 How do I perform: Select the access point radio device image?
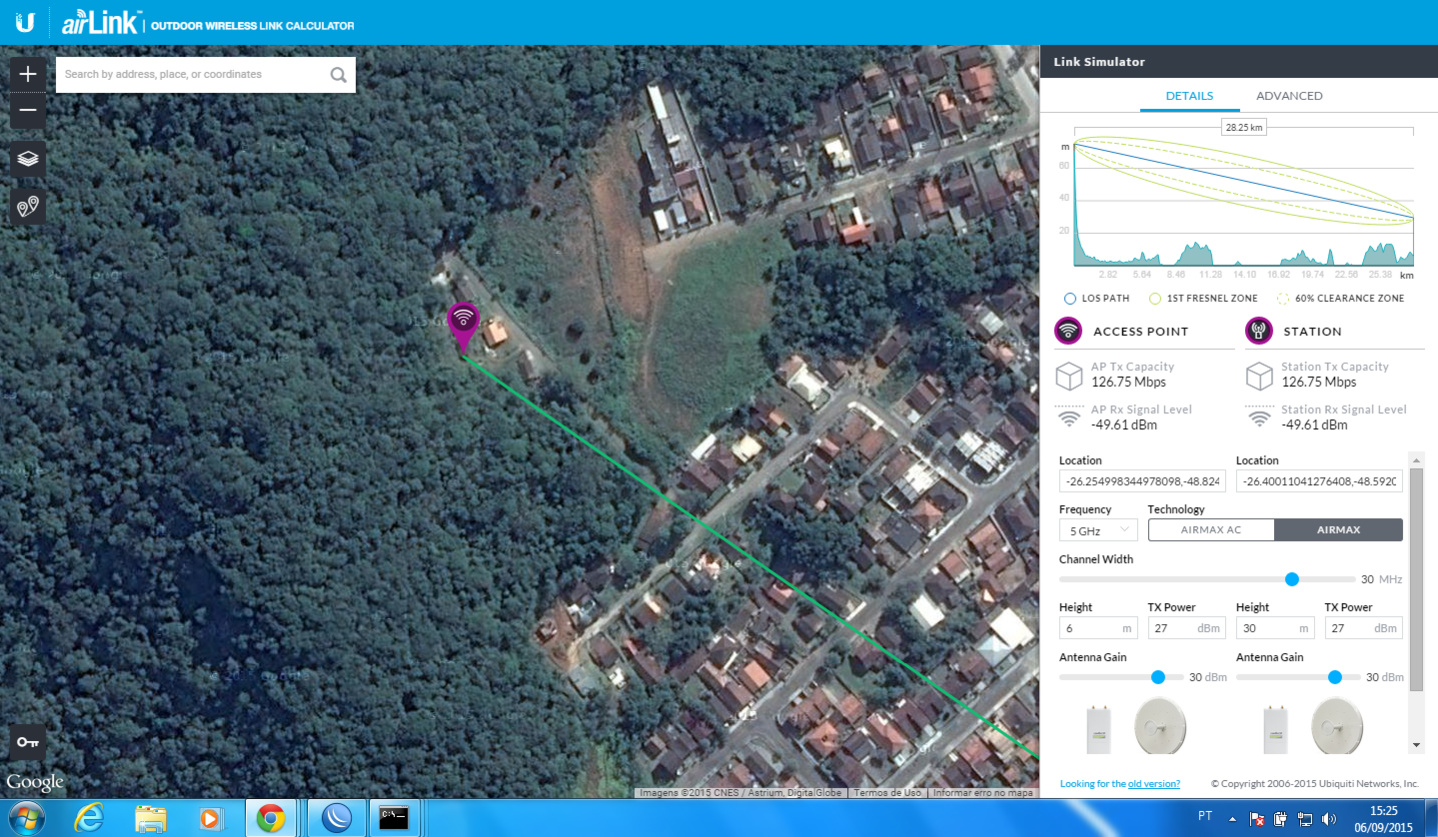click(1098, 730)
